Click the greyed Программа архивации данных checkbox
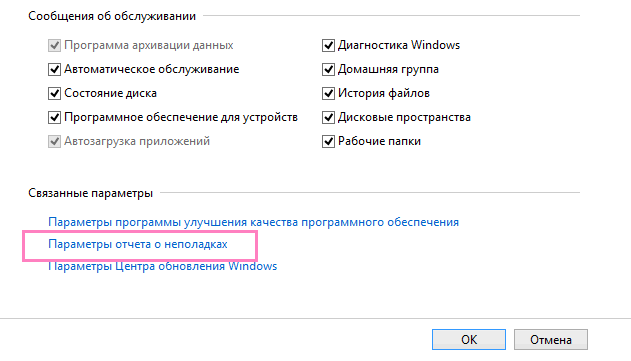 pos(54,45)
